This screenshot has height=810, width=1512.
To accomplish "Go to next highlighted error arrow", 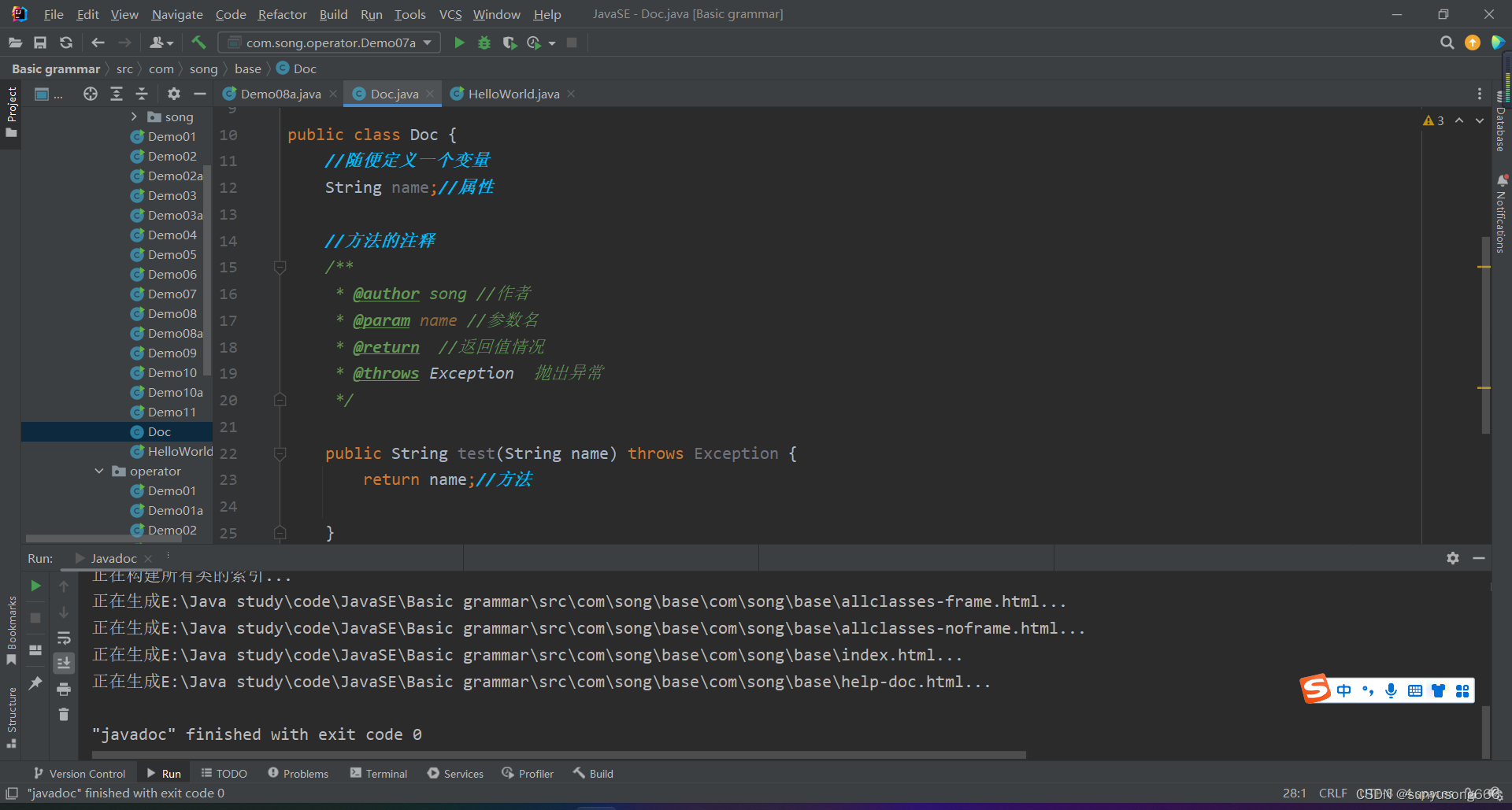I will pos(1480,120).
